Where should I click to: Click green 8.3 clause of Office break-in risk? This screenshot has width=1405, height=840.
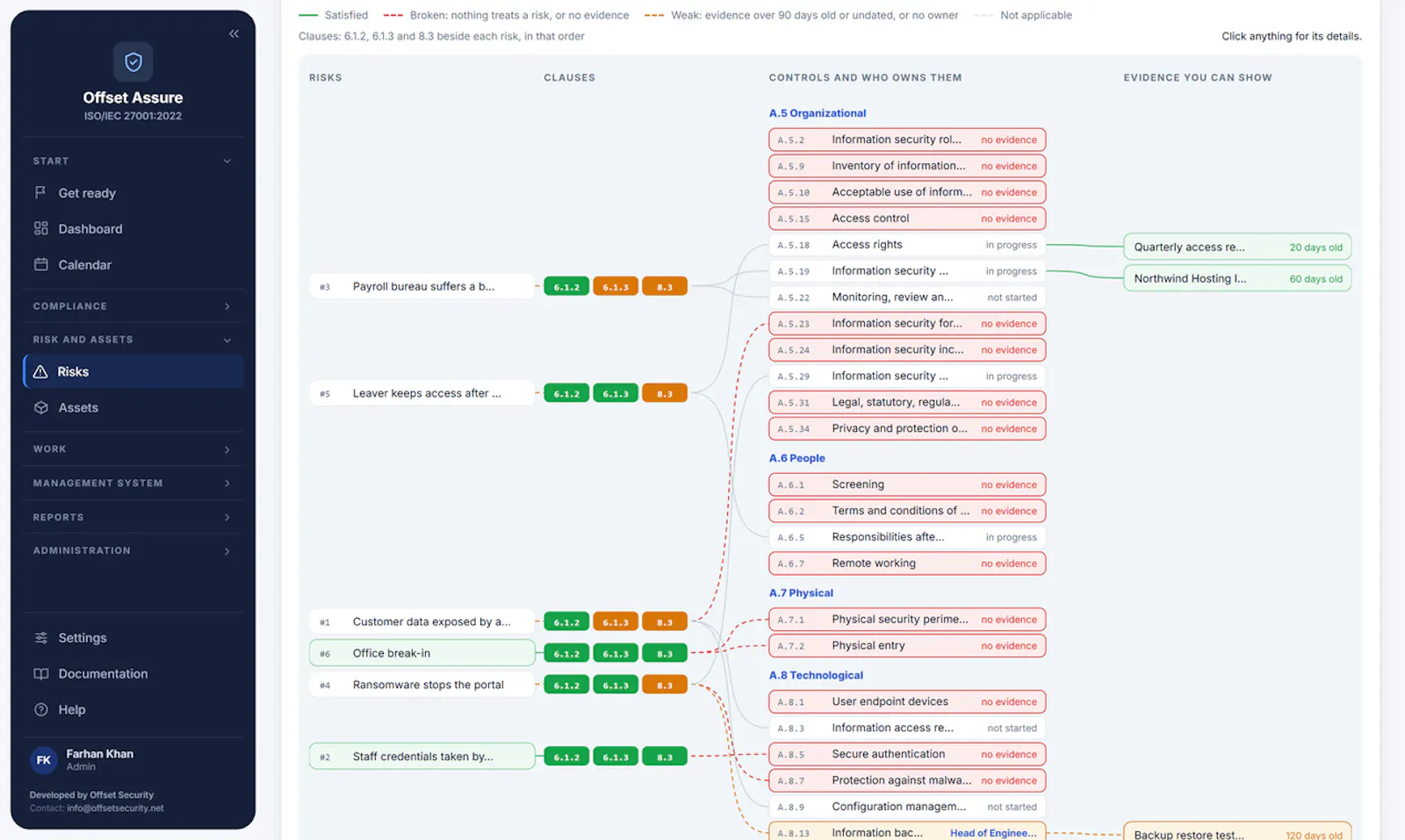tap(665, 654)
